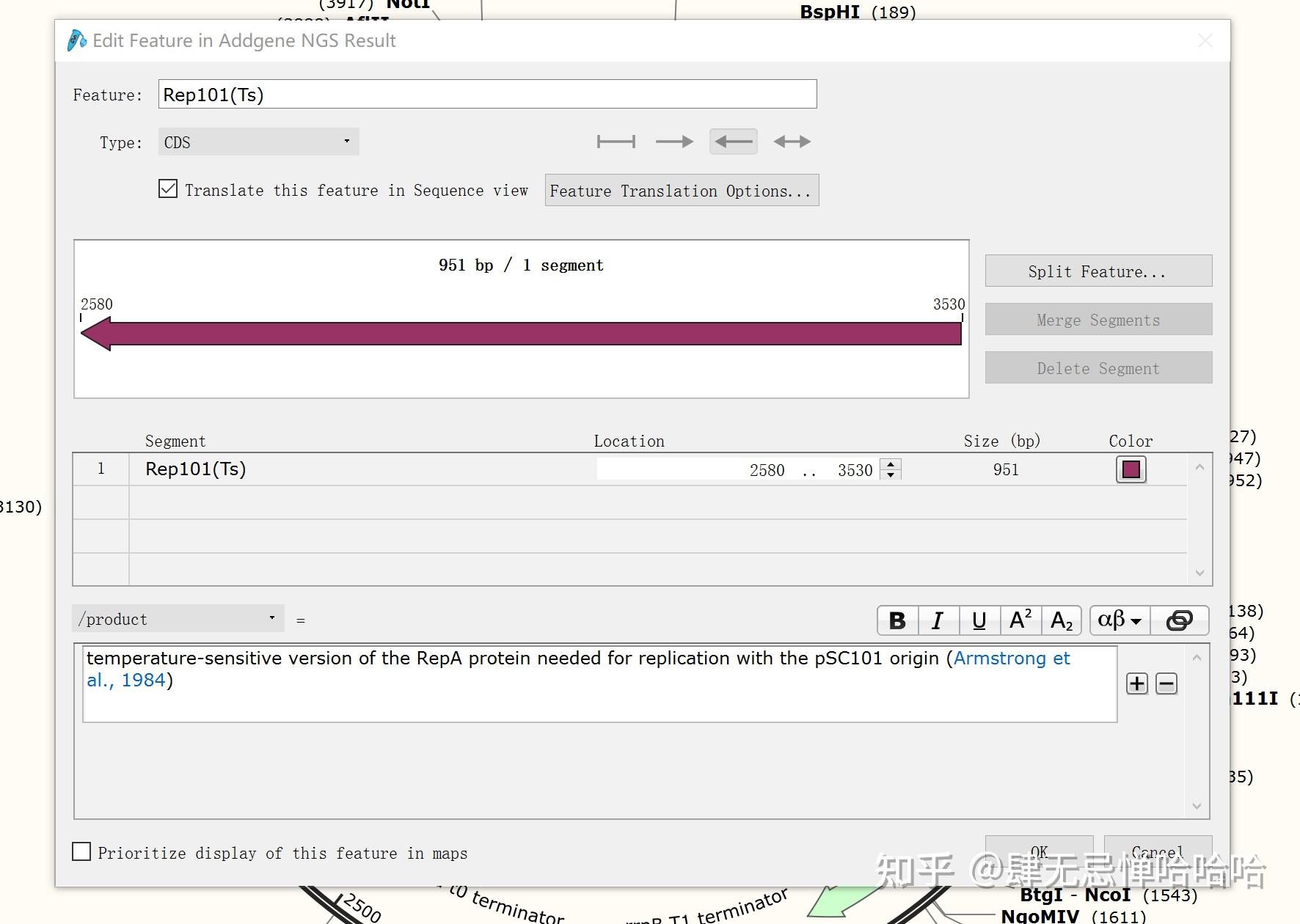Open the Greek symbols αβ dropdown
This screenshot has height=924, width=1300.
coord(1120,620)
